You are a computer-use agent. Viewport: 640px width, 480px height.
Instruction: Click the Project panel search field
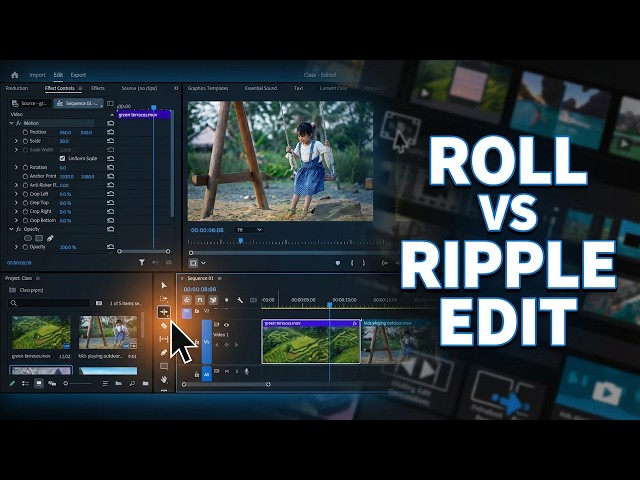[49, 303]
